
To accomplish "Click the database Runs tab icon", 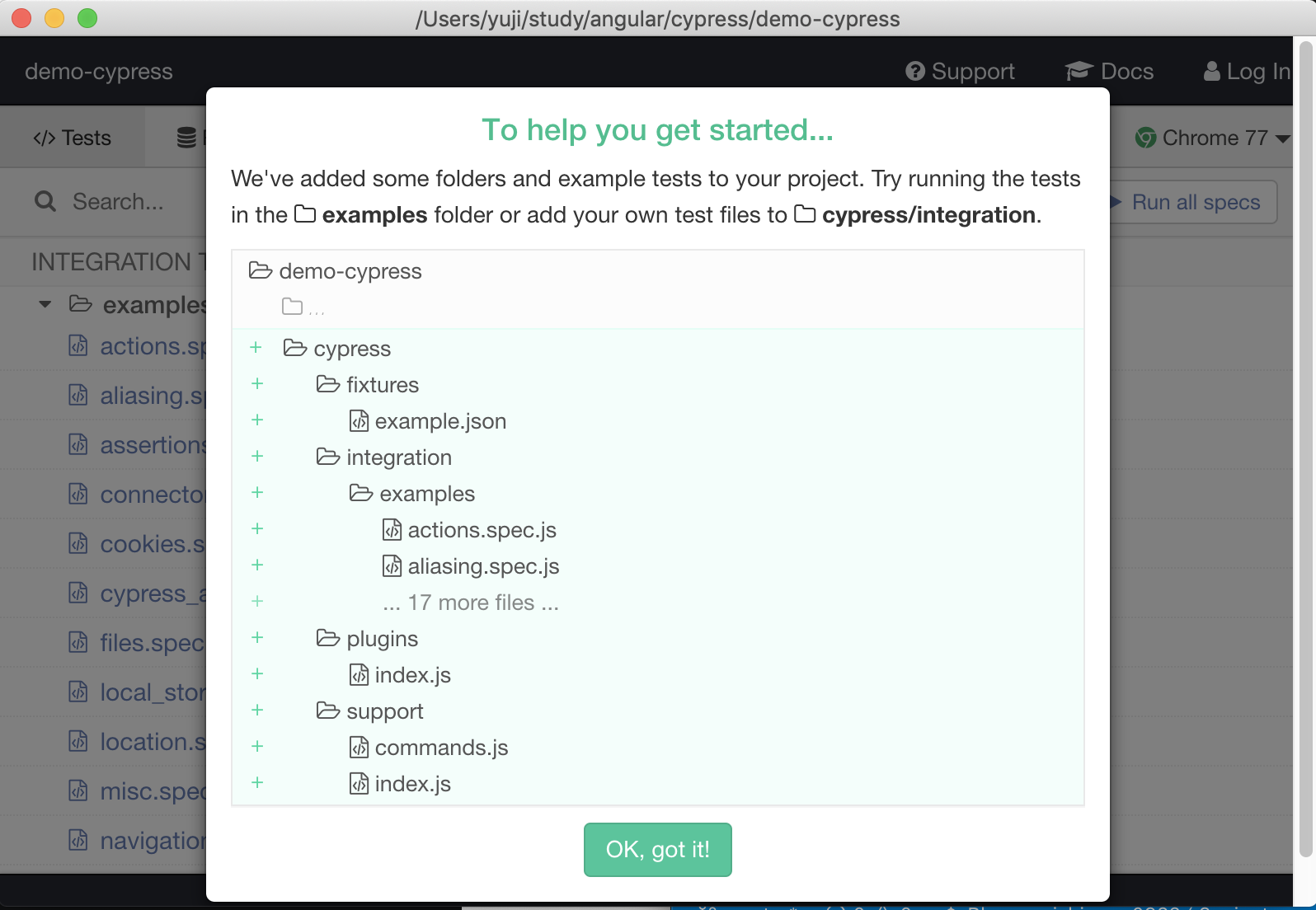I will pyautogui.click(x=187, y=138).
